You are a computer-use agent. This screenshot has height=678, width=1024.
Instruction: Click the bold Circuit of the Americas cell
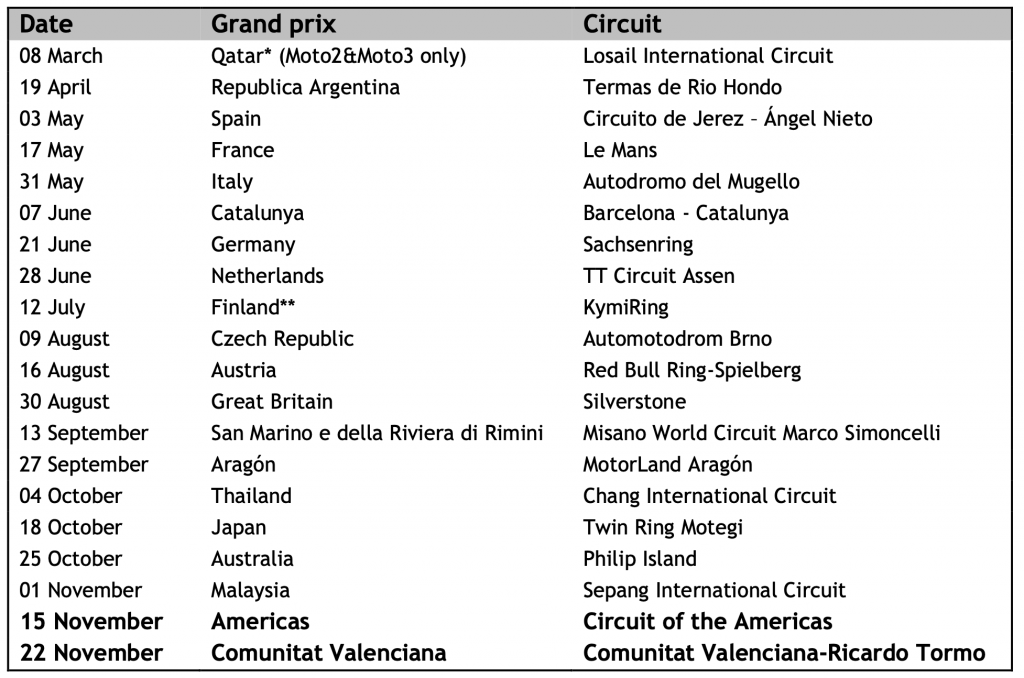[708, 621]
